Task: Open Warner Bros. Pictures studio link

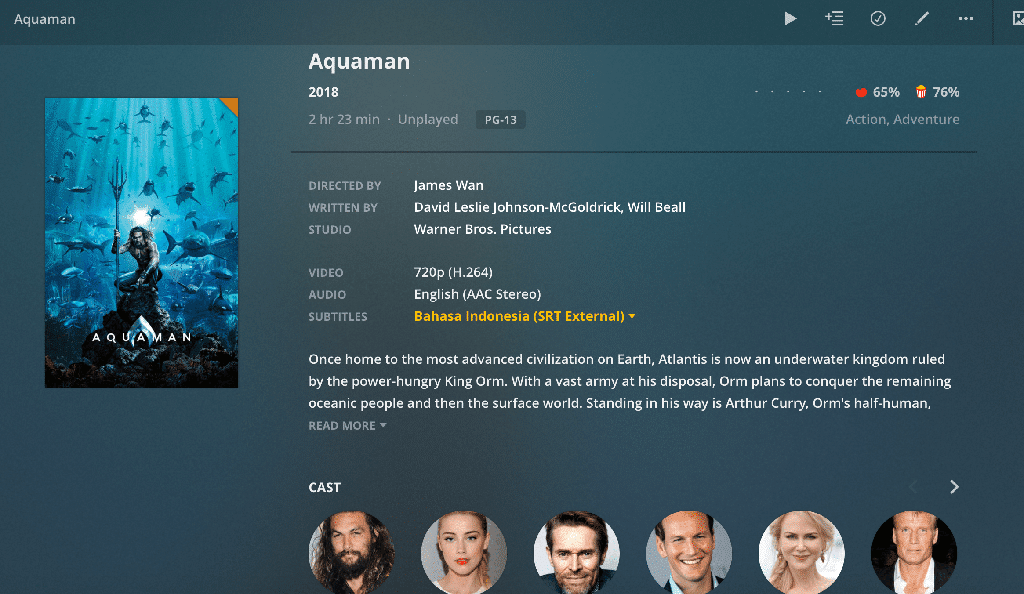Action: [x=483, y=229]
